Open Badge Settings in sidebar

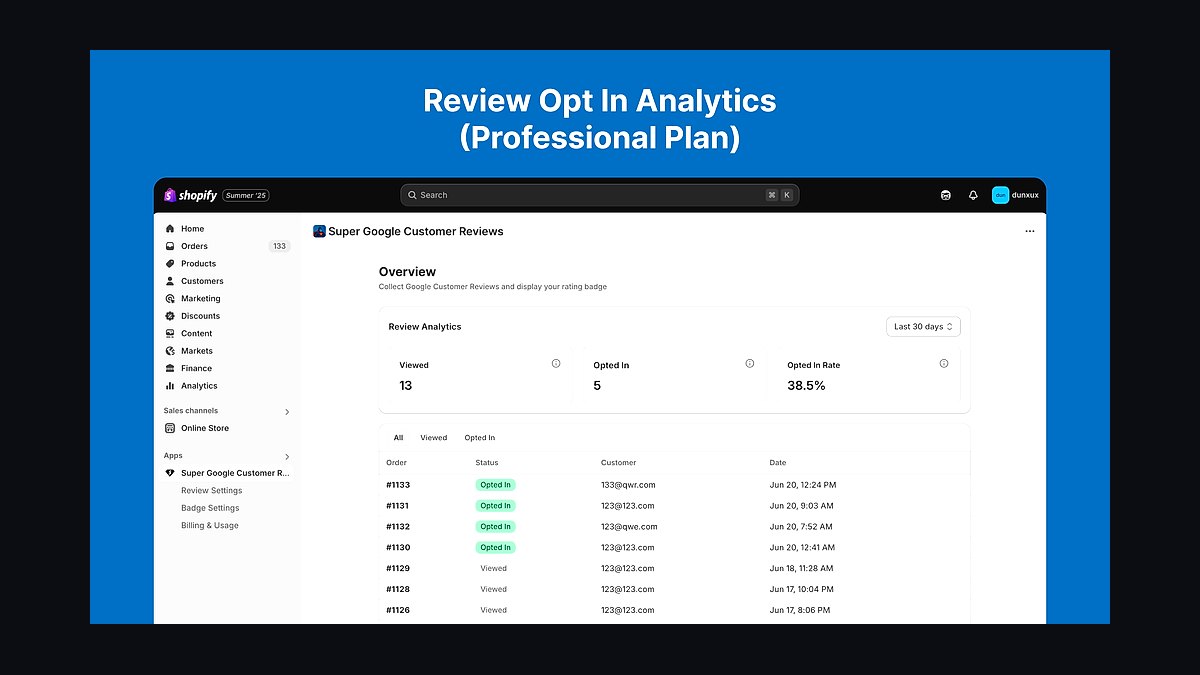pyautogui.click(x=210, y=508)
